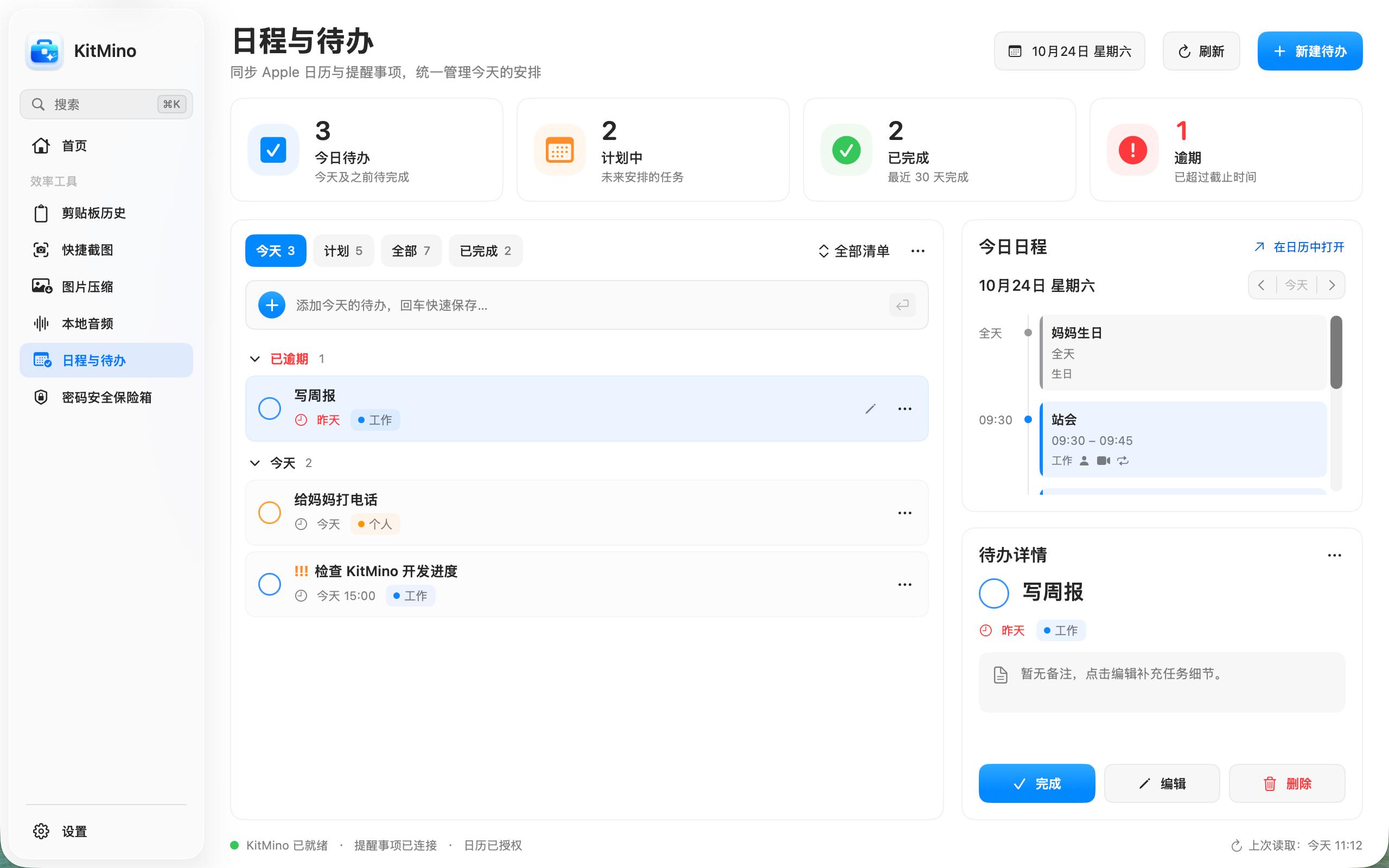The image size is (1389, 868).
Task: Open 设置 settings at sidebar bottom
Action: click(x=106, y=831)
